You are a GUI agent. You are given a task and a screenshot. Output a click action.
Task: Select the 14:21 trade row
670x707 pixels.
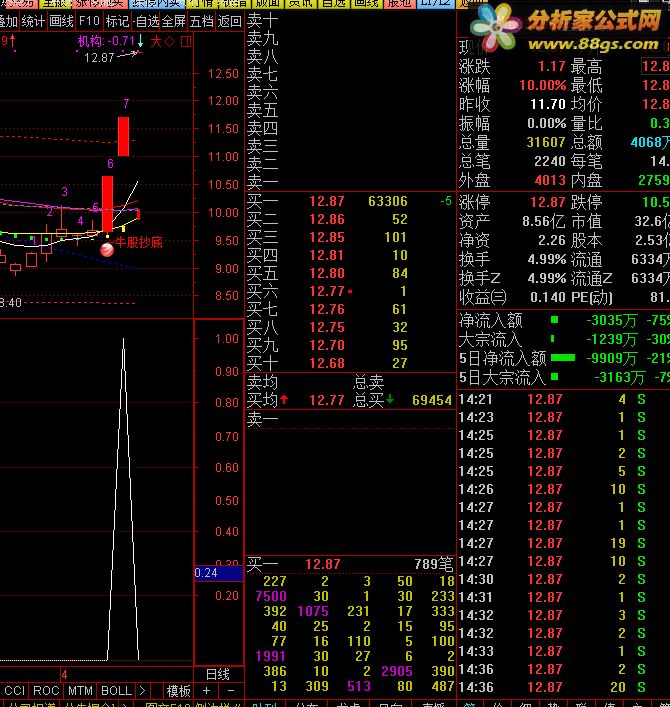click(x=564, y=399)
